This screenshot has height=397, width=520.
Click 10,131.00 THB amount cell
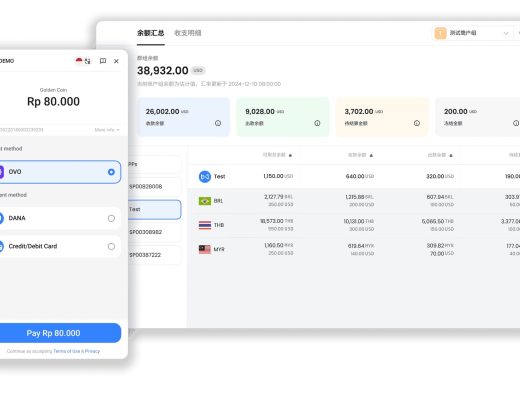(359, 221)
